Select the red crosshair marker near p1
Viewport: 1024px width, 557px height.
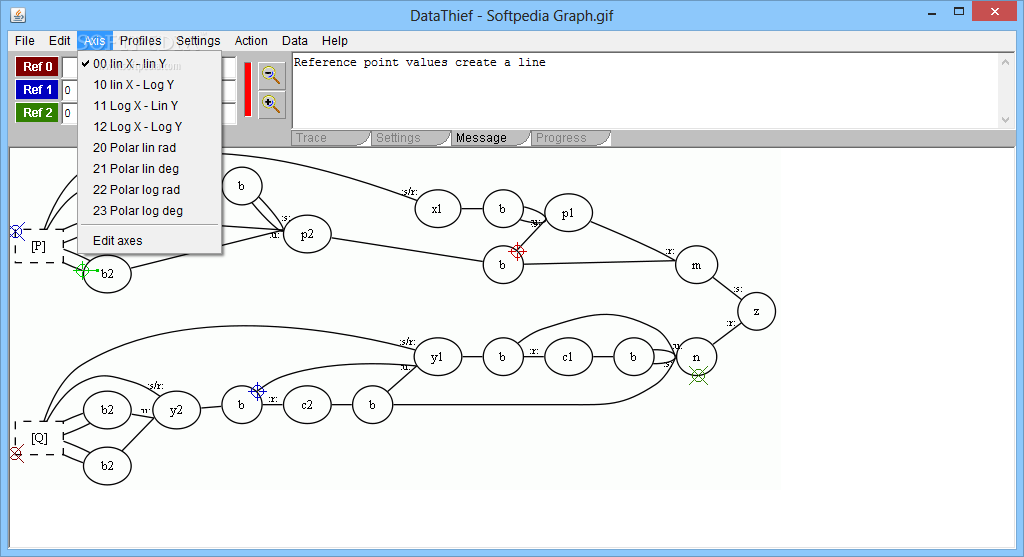coord(517,251)
